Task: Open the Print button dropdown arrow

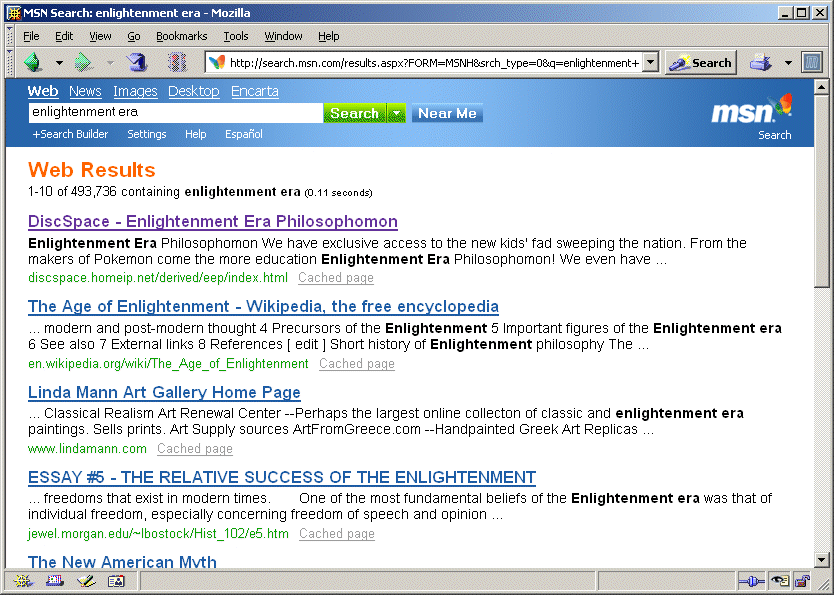Action: click(788, 62)
